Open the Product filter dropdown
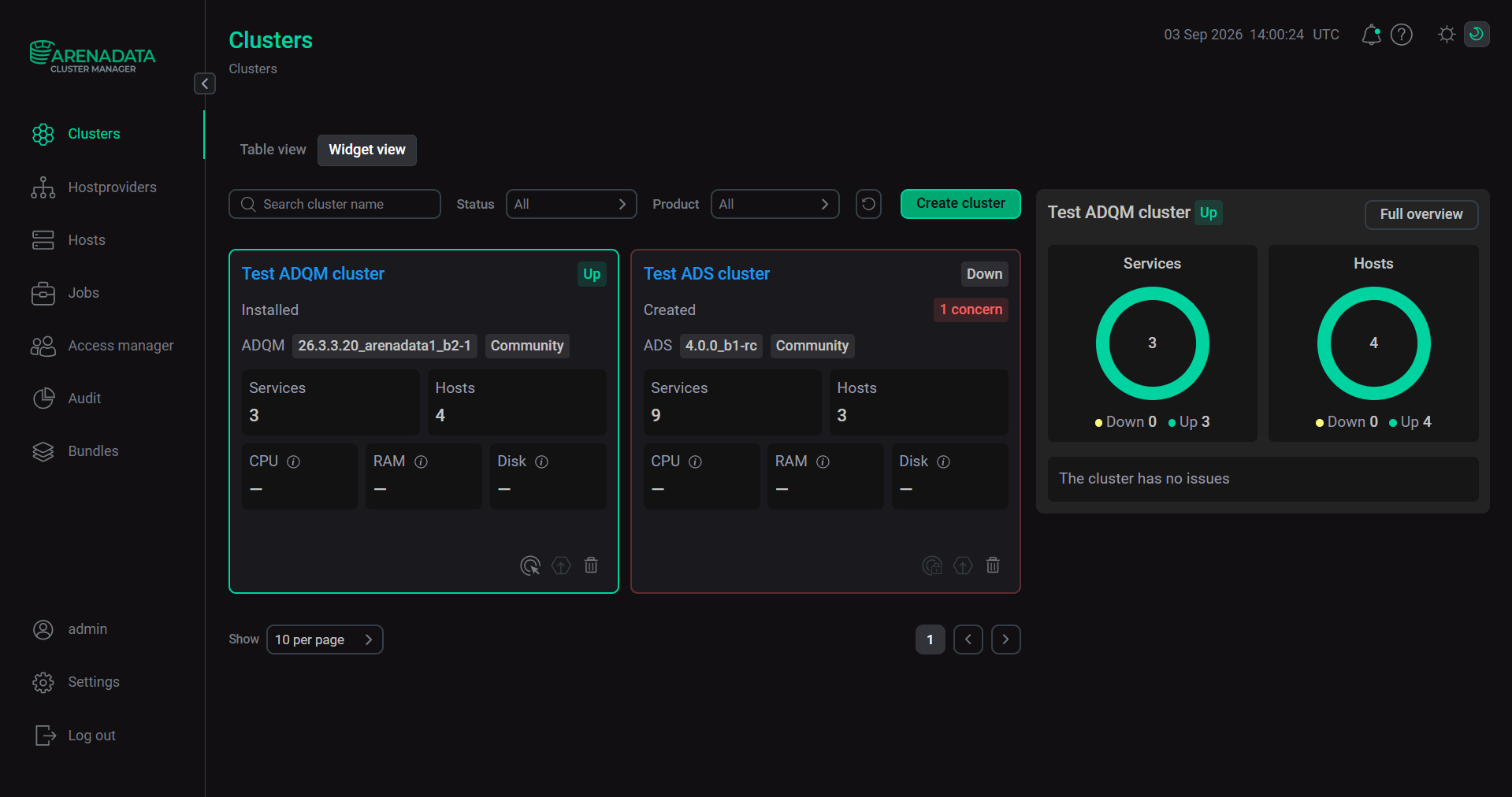Screen dimensions: 1512x797 [775, 204]
